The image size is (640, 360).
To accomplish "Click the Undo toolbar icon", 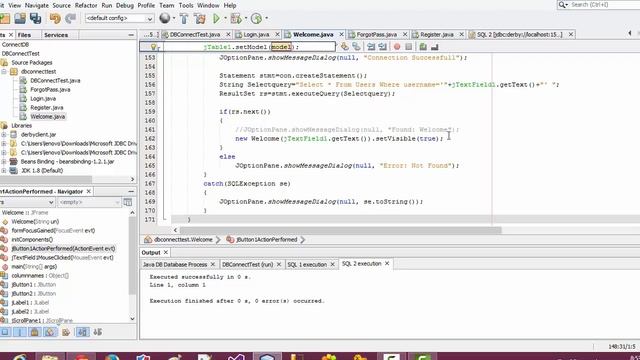I will point(55,18).
